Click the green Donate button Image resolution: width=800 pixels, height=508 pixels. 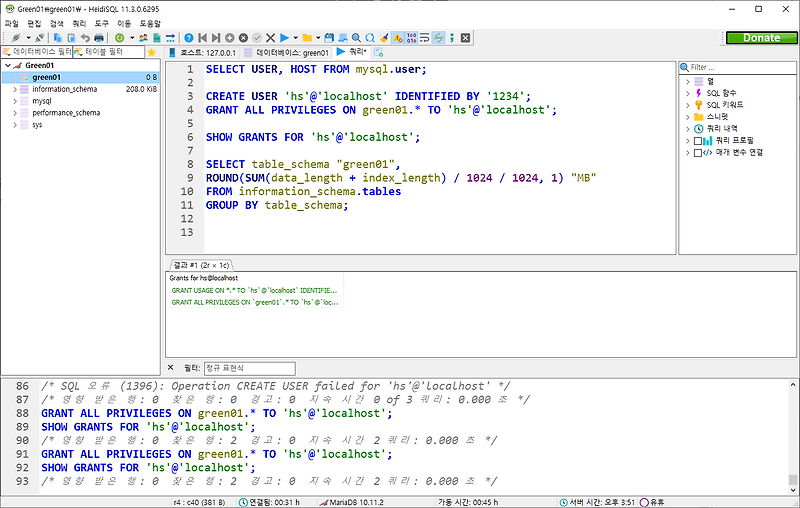pos(761,38)
